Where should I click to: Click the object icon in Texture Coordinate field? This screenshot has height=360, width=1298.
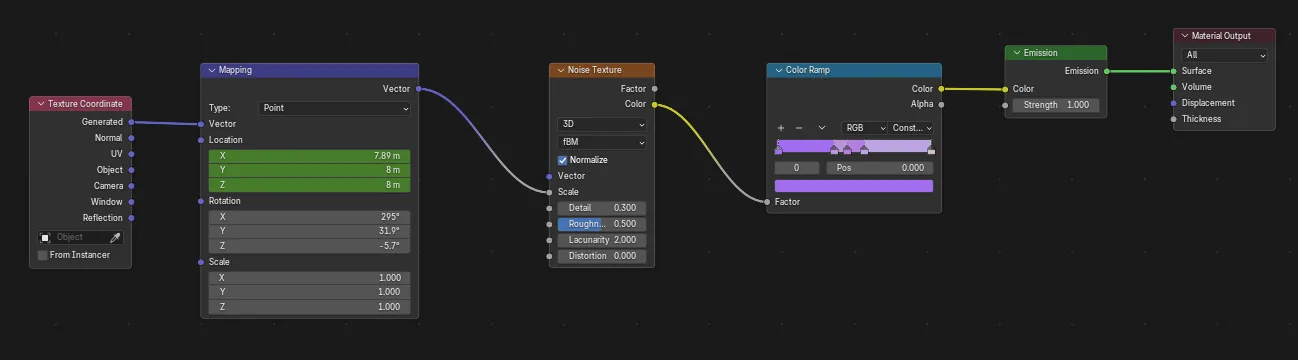[x=46, y=238]
